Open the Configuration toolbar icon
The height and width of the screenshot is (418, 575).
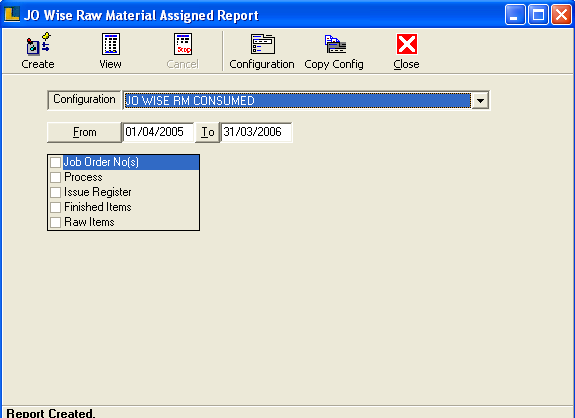263,44
